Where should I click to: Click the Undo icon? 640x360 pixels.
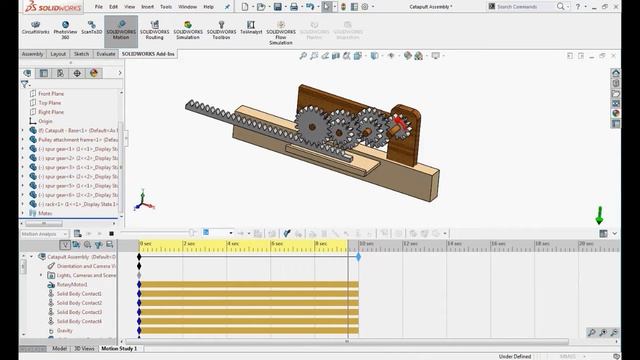(310, 7)
